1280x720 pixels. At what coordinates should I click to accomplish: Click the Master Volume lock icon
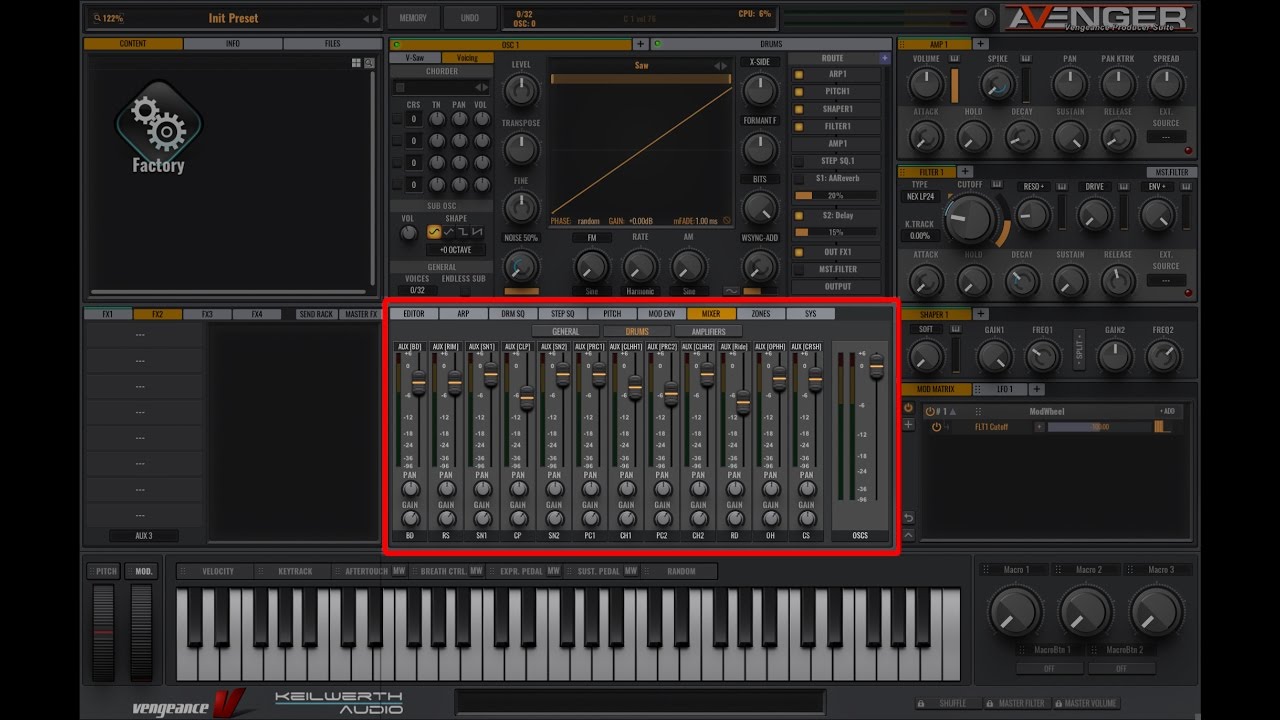pyautogui.click(x=1057, y=703)
